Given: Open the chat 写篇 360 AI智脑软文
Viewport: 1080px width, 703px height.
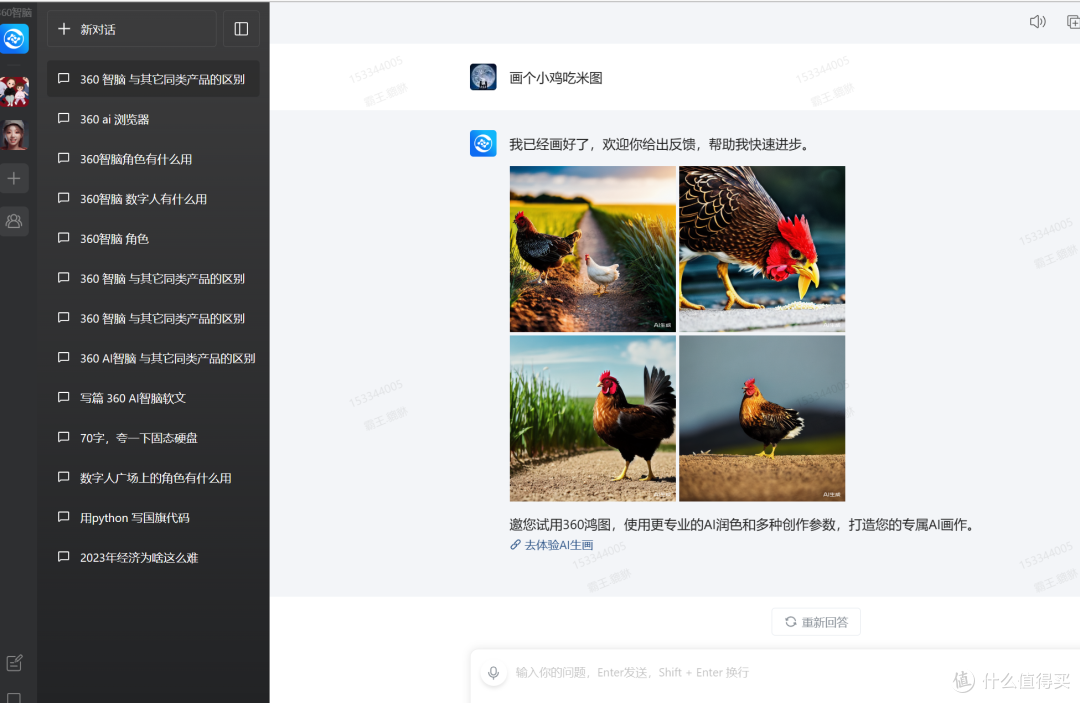Looking at the screenshot, I should [153, 398].
